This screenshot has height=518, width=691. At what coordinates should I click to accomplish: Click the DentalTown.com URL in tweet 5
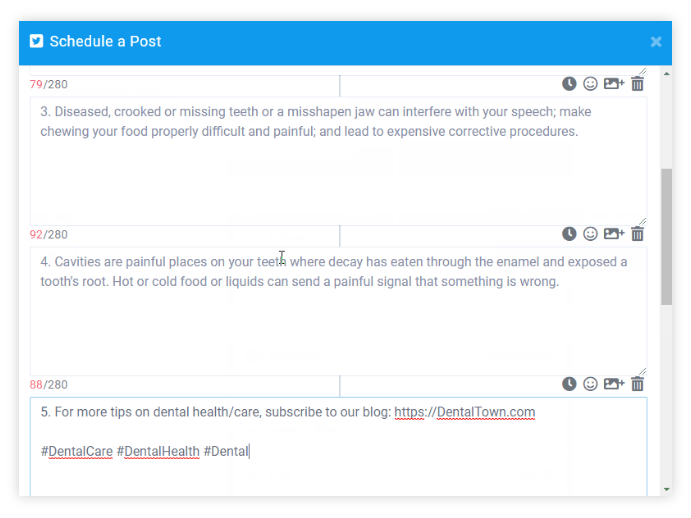point(485,412)
